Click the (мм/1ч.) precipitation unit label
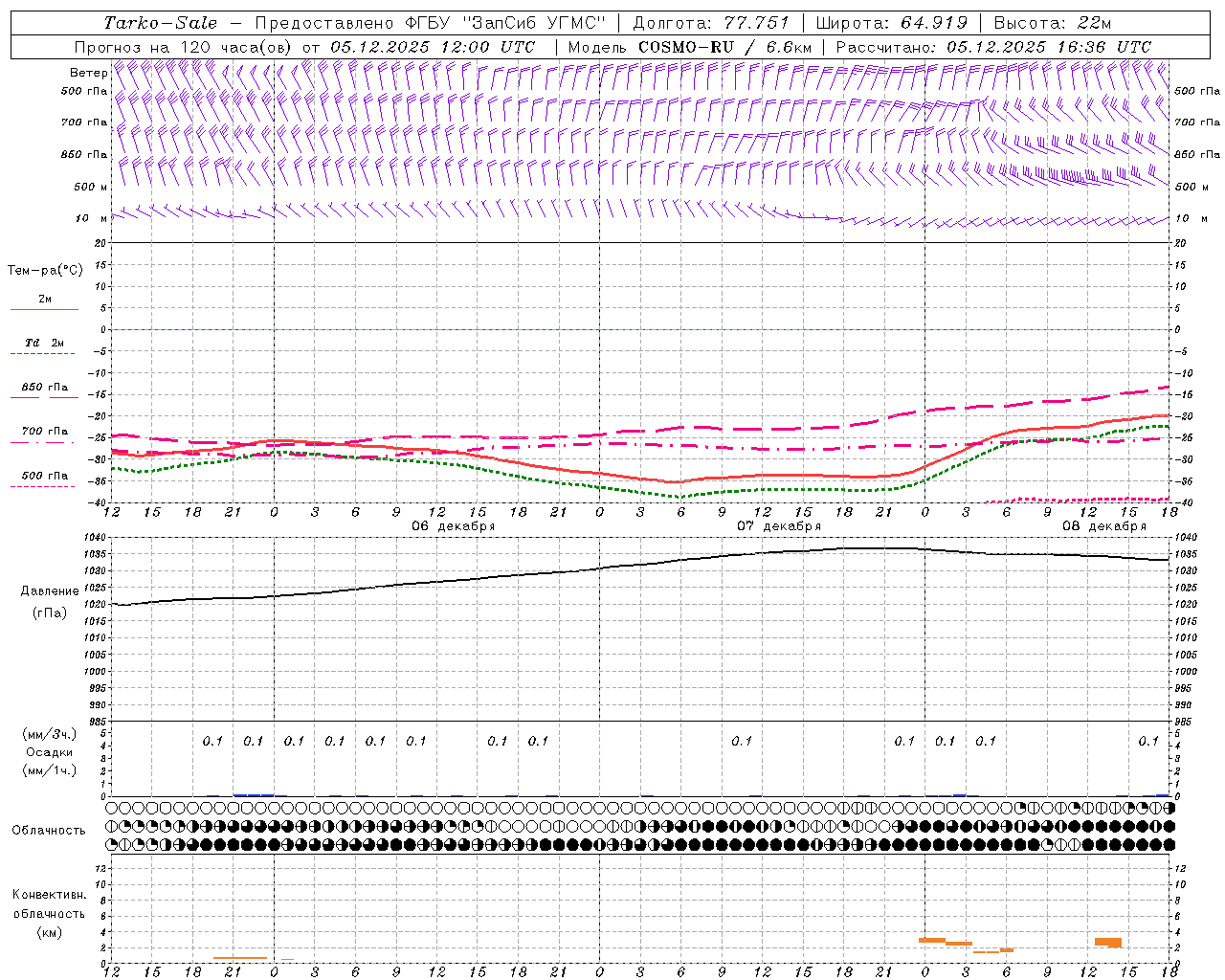Image resolution: width=1225 pixels, height=980 pixels. [50, 770]
